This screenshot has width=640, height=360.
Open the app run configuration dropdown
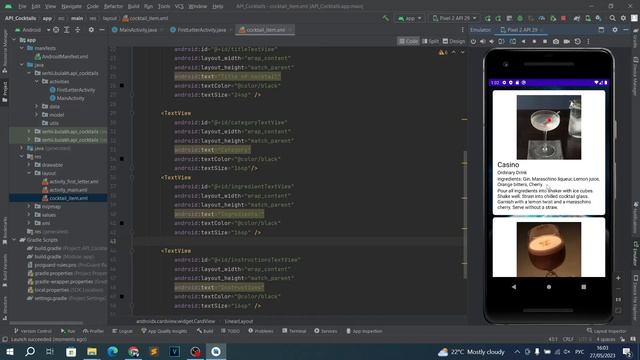tap(409, 18)
